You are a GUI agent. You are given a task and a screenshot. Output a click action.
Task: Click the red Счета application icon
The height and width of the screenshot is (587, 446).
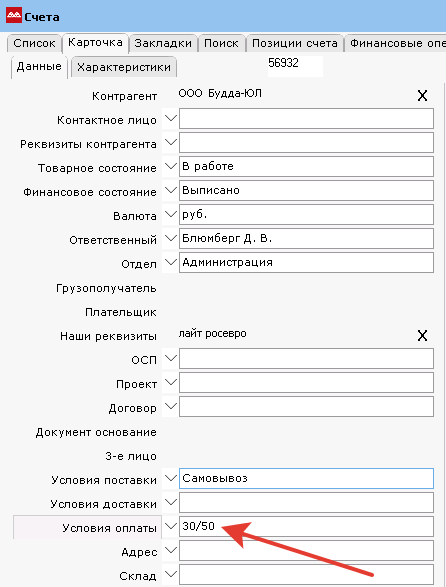pos(14,15)
